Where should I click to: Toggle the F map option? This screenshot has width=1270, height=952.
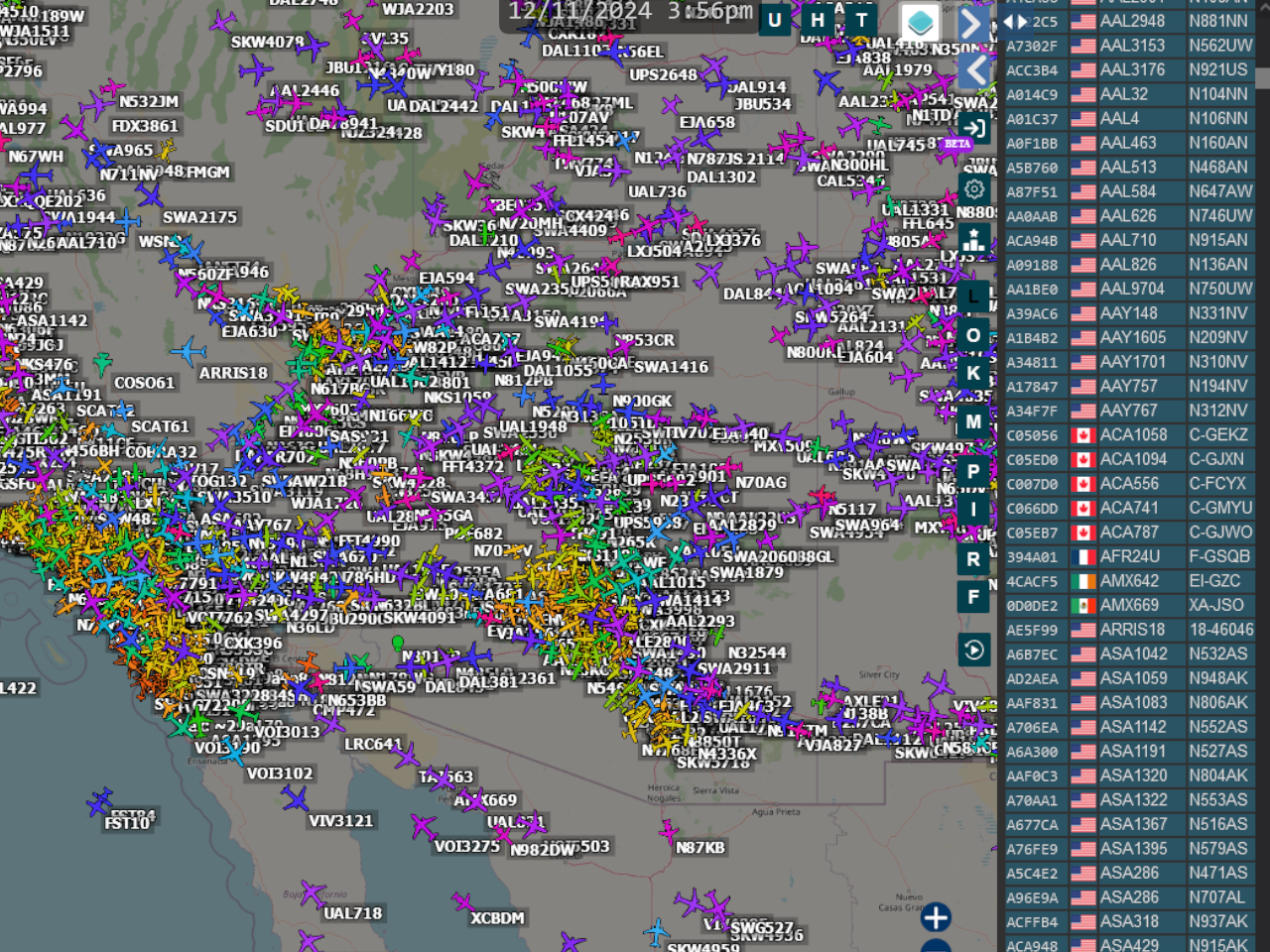point(973,597)
